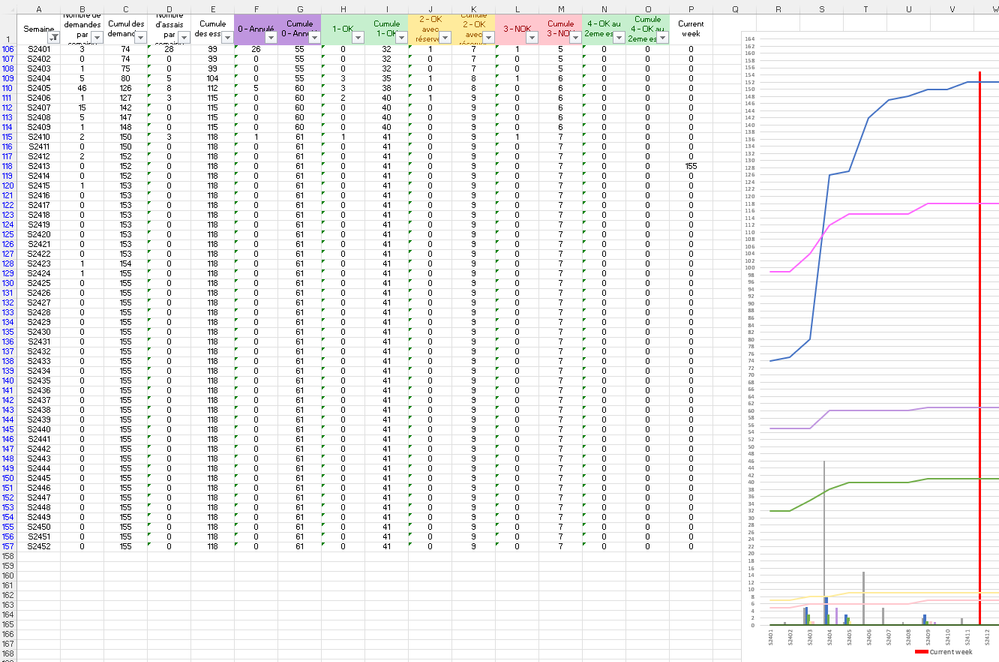The height and width of the screenshot is (662, 999).
Task: Click the red Current week vertical line in chart
Action: (980, 350)
